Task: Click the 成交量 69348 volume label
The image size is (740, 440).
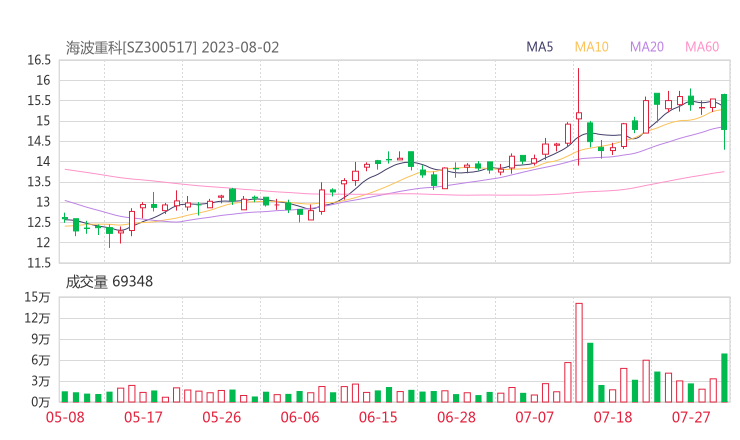Action: point(109,282)
